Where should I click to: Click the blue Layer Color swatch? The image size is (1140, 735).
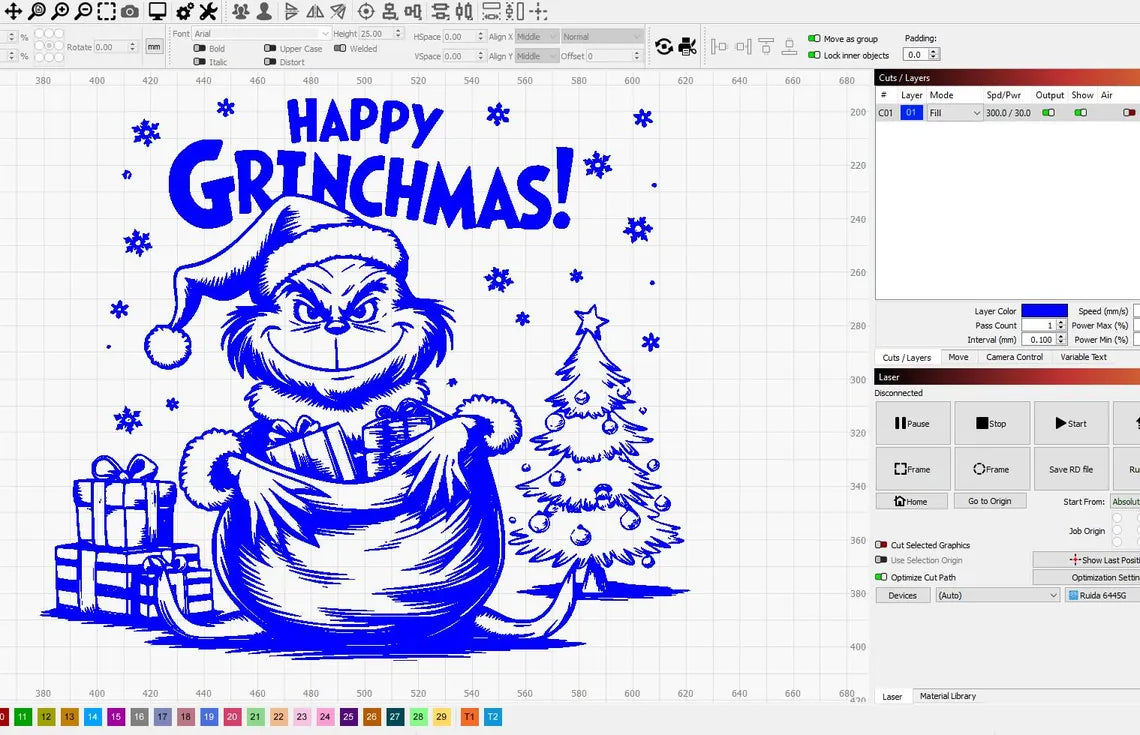(x=1044, y=311)
